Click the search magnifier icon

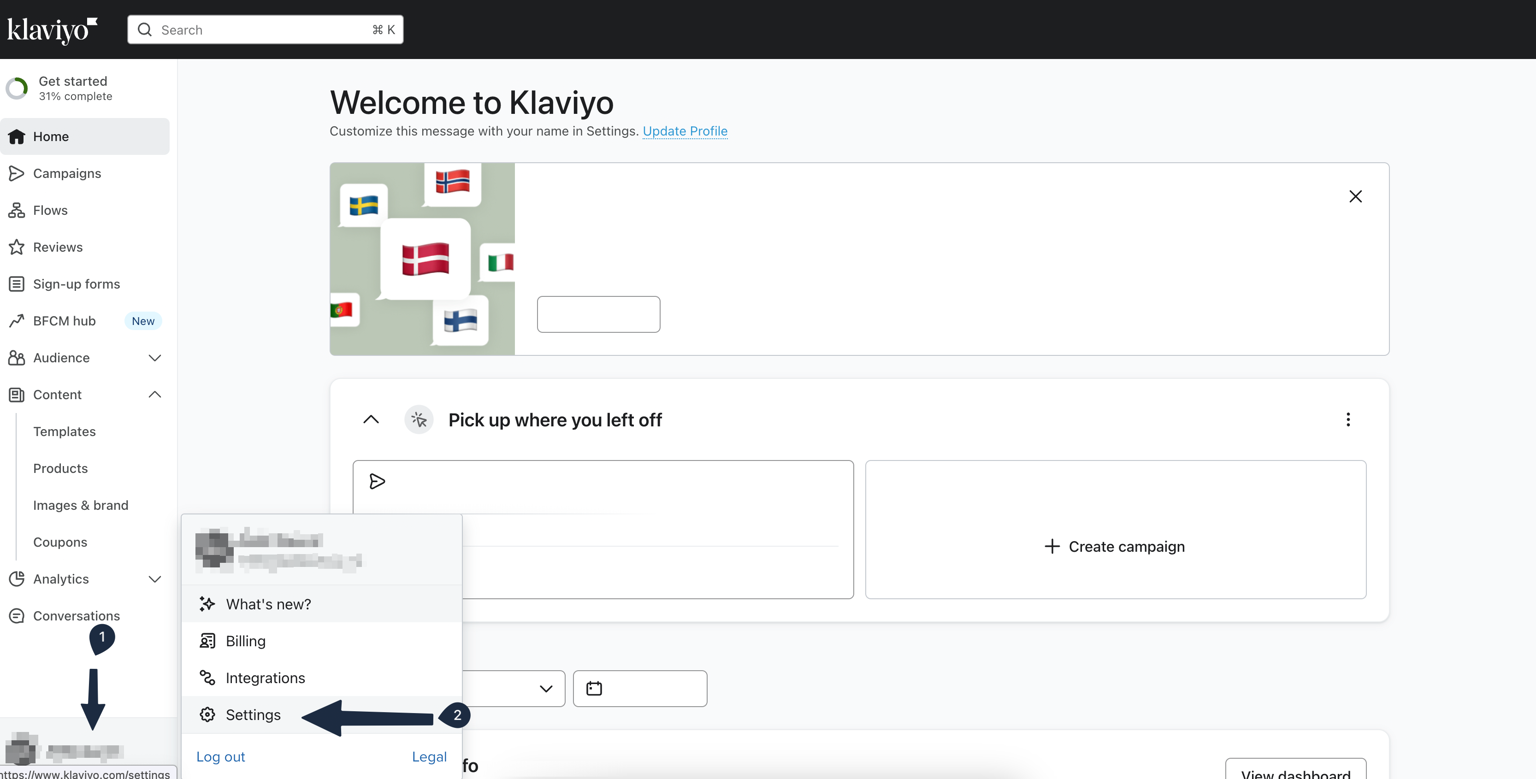click(145, 30)
